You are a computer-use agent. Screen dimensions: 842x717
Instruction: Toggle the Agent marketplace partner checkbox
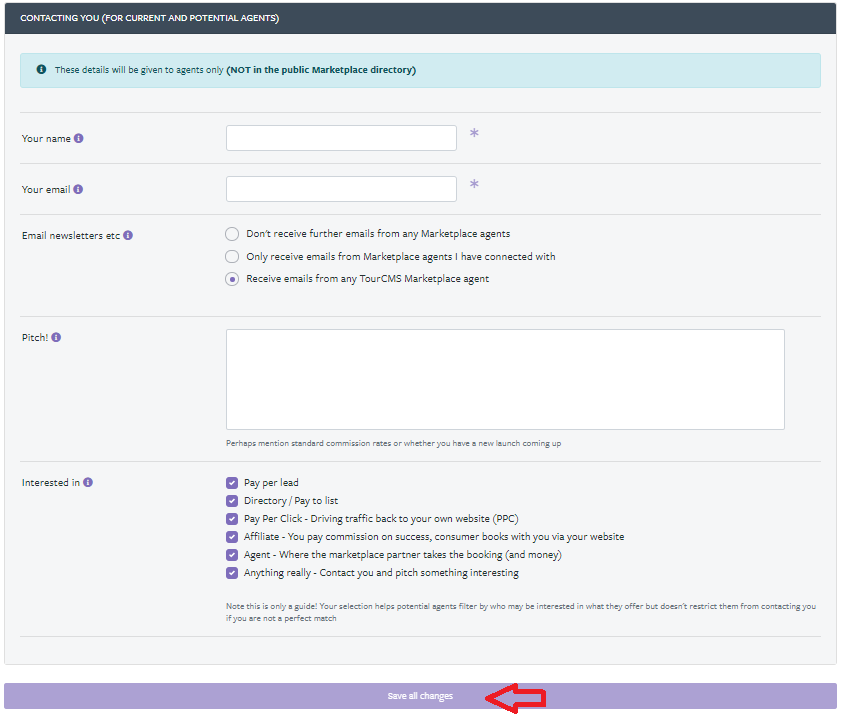[x=232, y=555]
